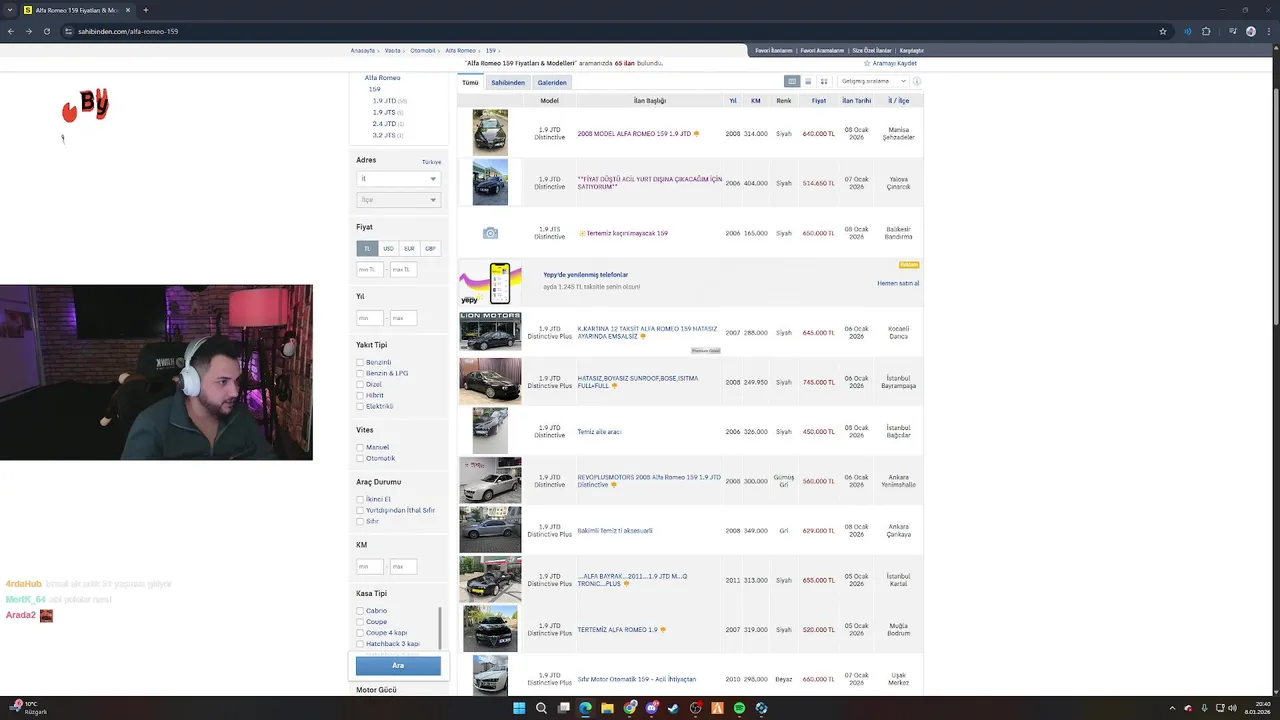The width and height of the screenshot is (1280, 720).
Task: Click the info icon beside sorting dropdown
Action: [916, 81]
